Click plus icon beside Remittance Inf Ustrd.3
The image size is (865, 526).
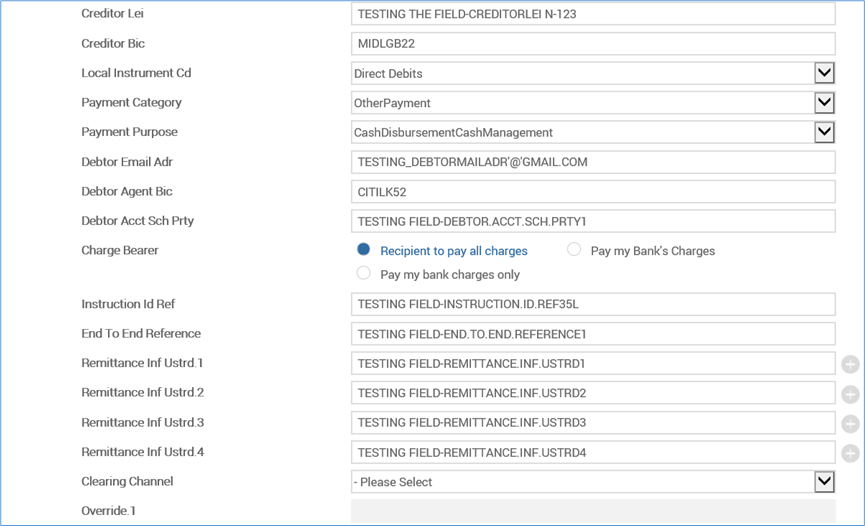(850, 424)
